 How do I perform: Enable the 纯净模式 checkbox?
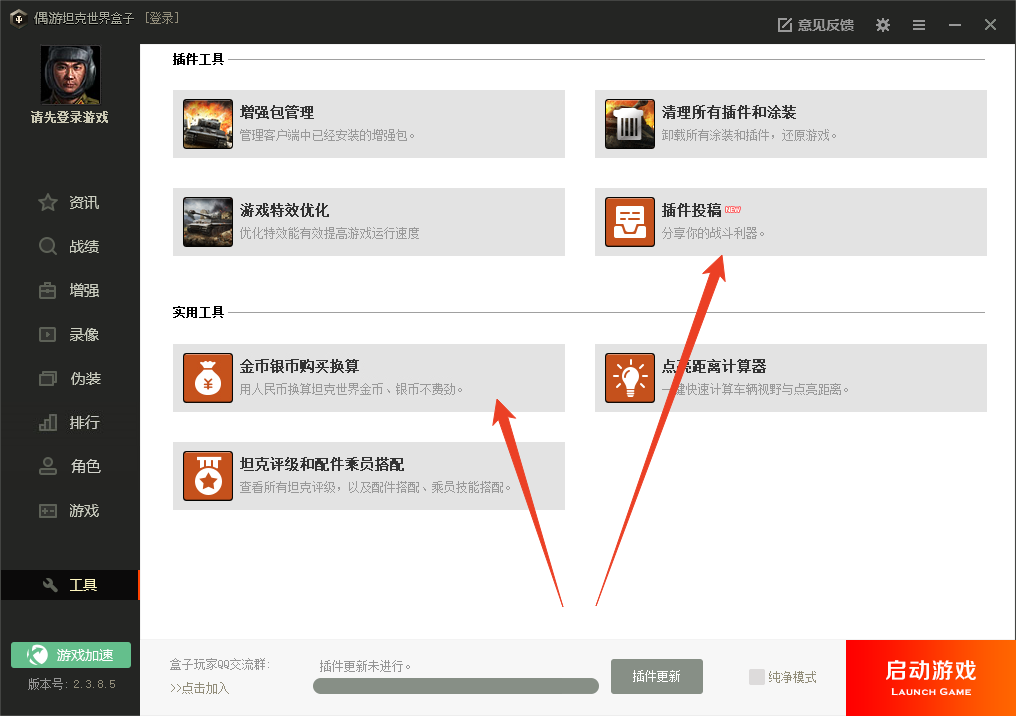pyautogui.click(x=757, y=677)
